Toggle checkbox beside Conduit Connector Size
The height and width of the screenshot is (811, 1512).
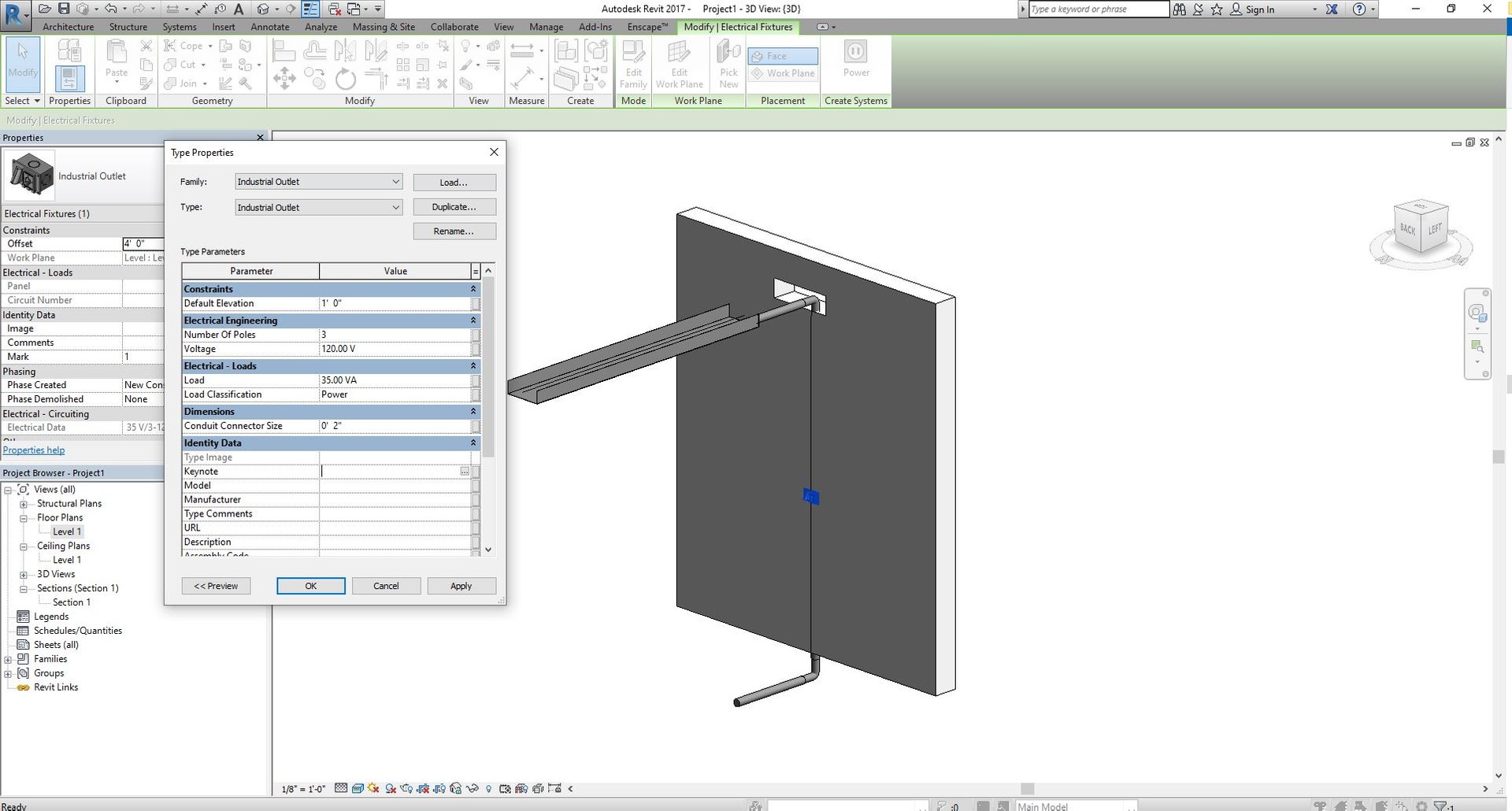(x=476, y=426)
